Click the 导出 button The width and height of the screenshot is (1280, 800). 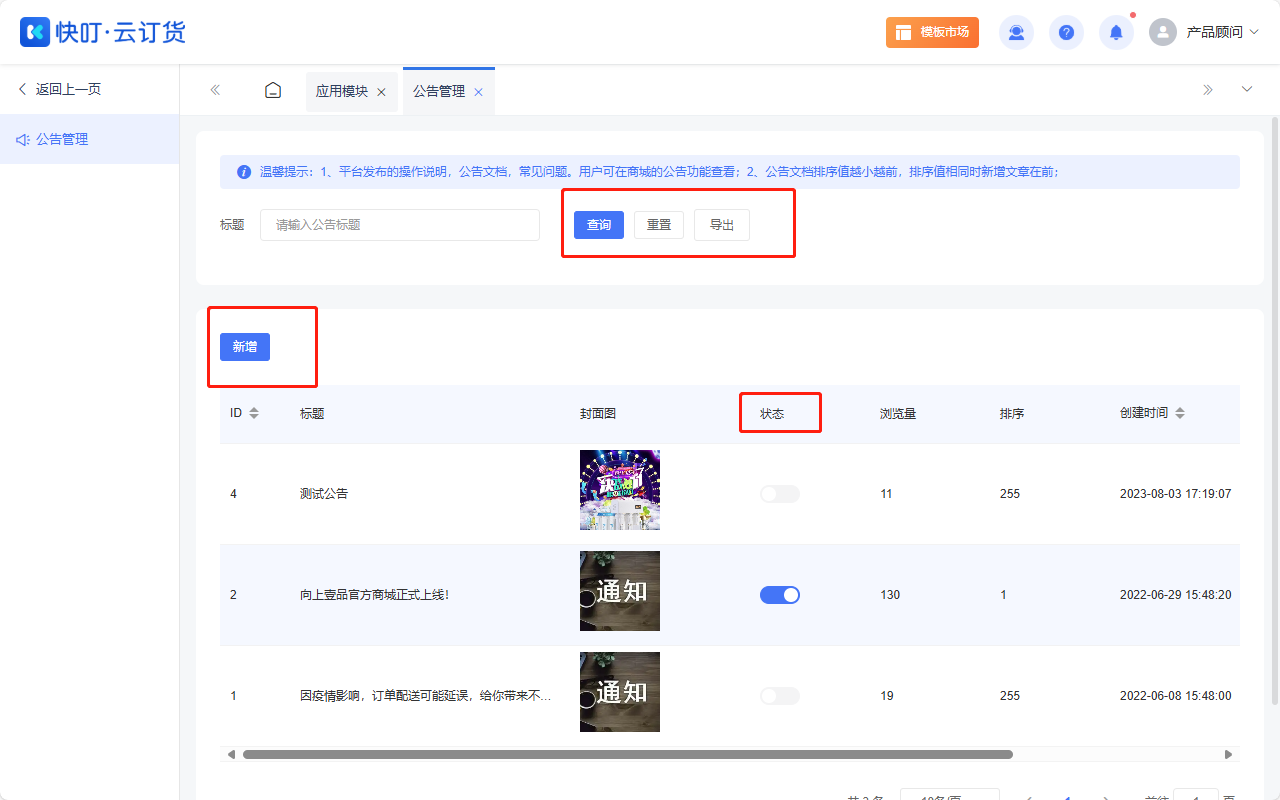click(x=722, y=225)
